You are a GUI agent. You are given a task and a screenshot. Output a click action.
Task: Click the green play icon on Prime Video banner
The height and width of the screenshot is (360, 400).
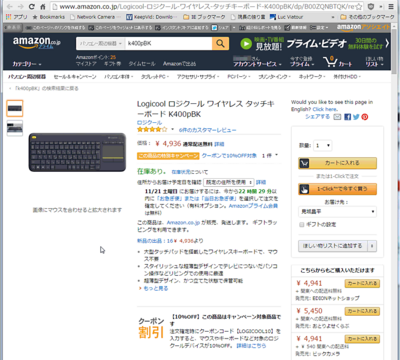[x=246, y=44]
